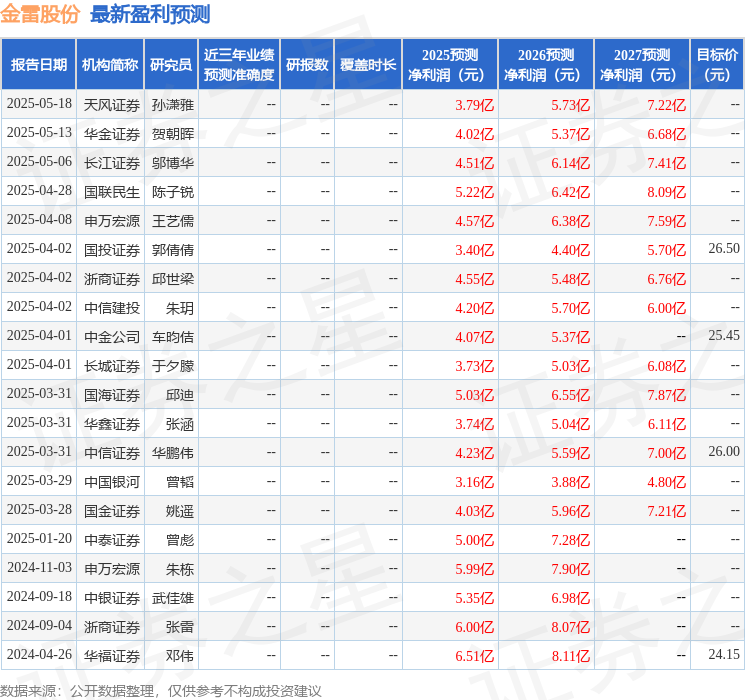This screenshot has width=745, height=700.
Task: Select the 研究员 column header
Action: pos(171,65)
